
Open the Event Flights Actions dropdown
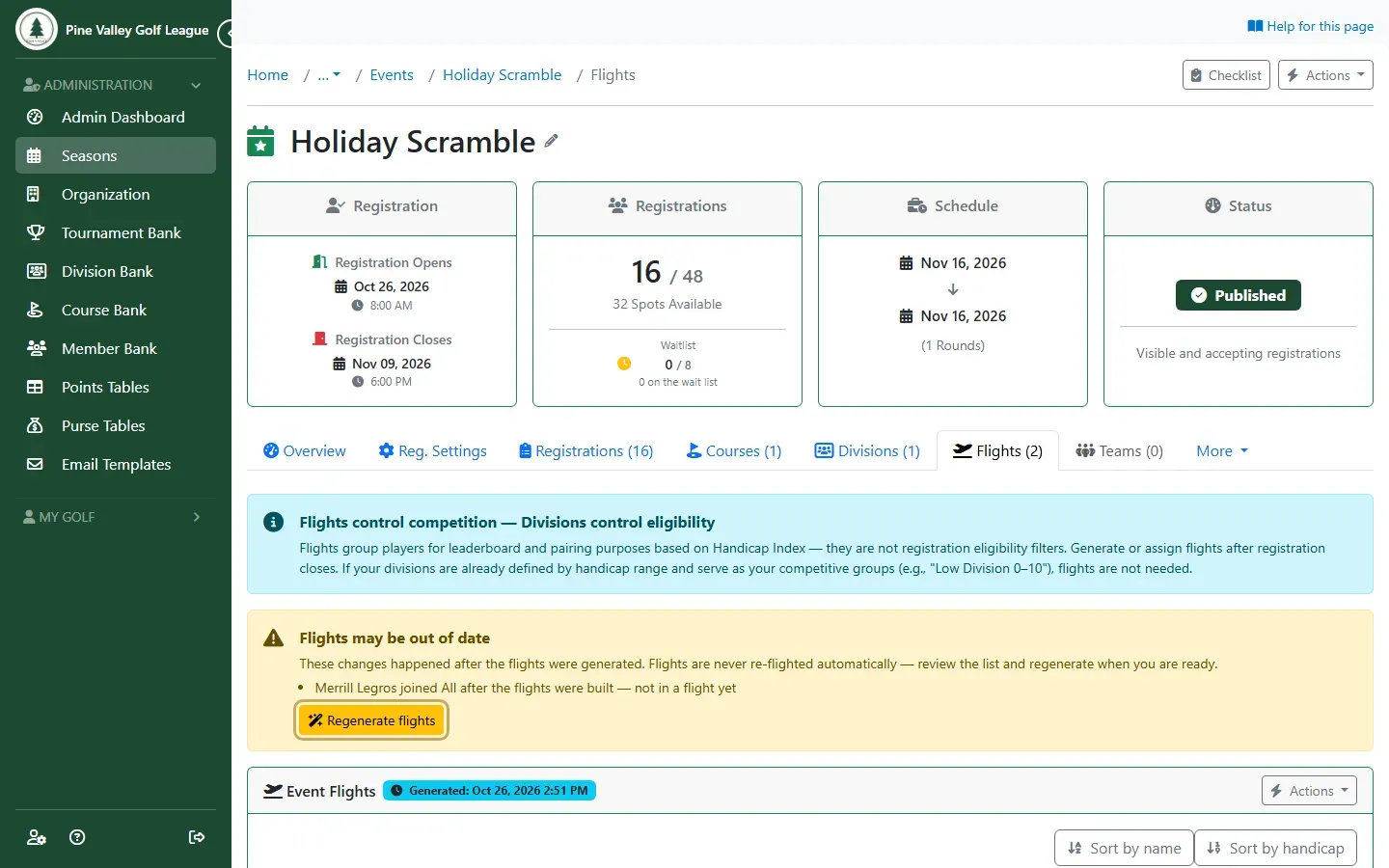click(x=1309, y=791)
